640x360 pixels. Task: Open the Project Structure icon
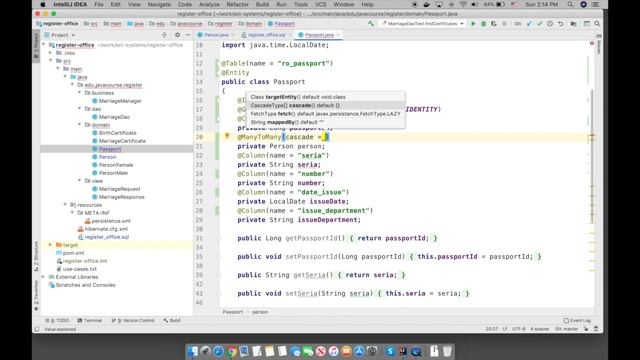click(573, 24)
